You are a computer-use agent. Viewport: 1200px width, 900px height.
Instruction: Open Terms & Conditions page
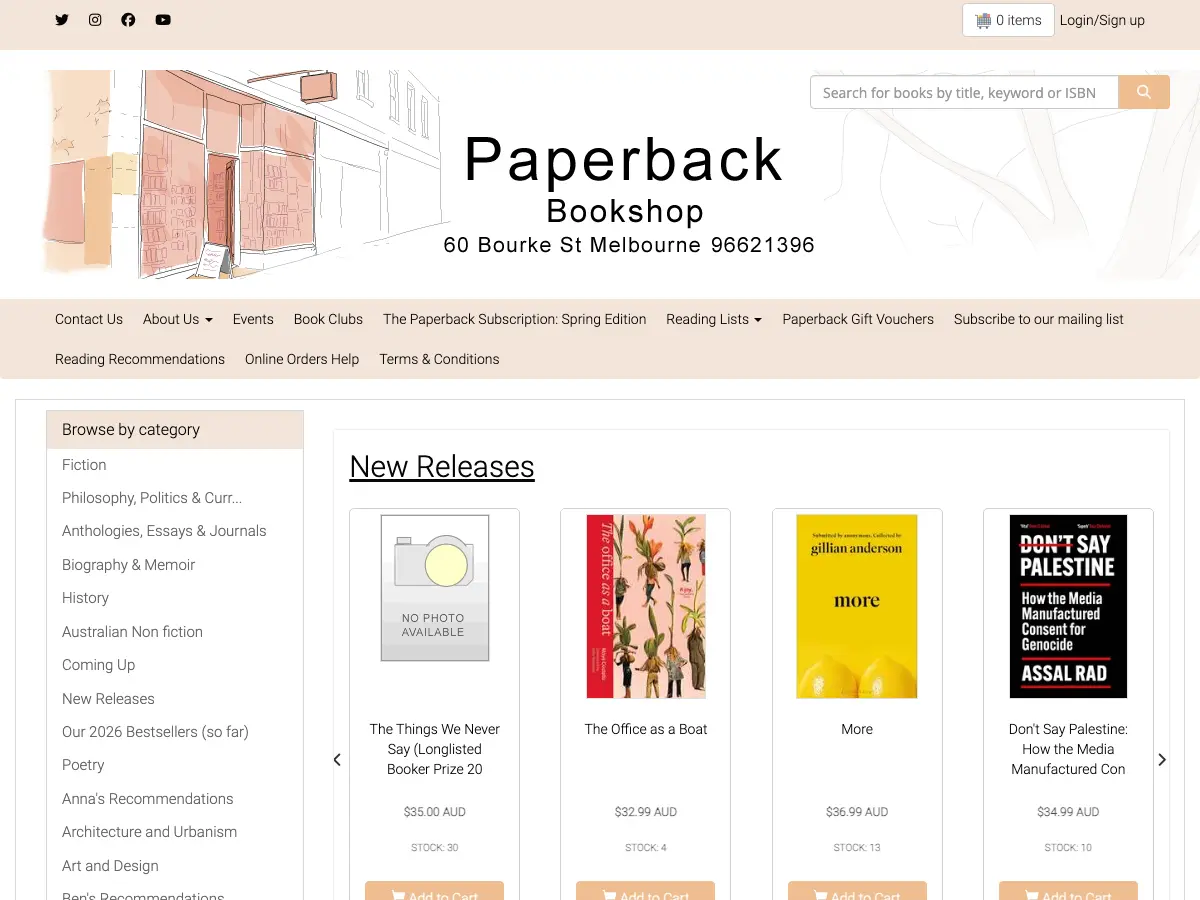(x=439, y=359)
